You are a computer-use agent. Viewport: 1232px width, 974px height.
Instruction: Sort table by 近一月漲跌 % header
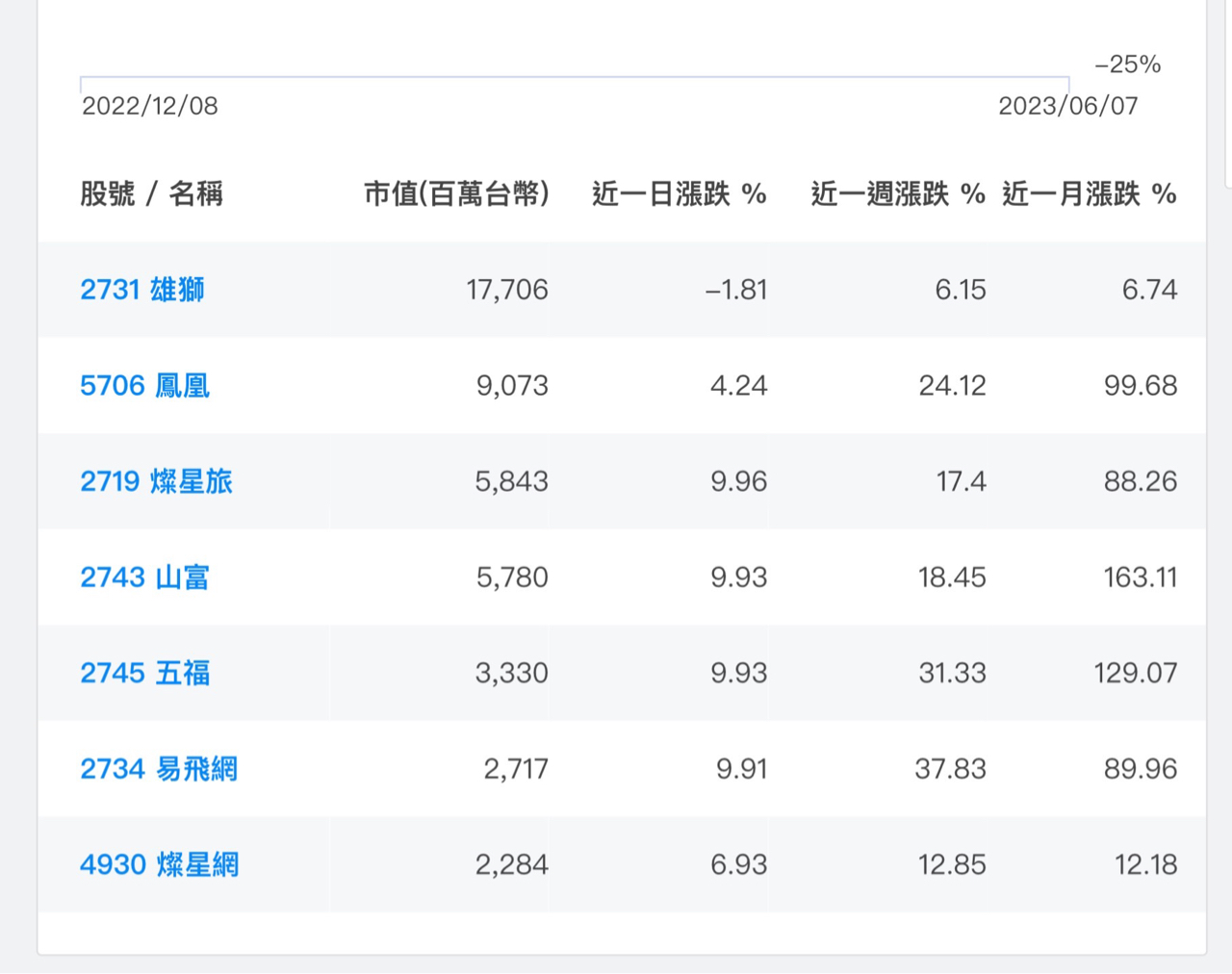pyautogui.click(x=1089, y=194)
